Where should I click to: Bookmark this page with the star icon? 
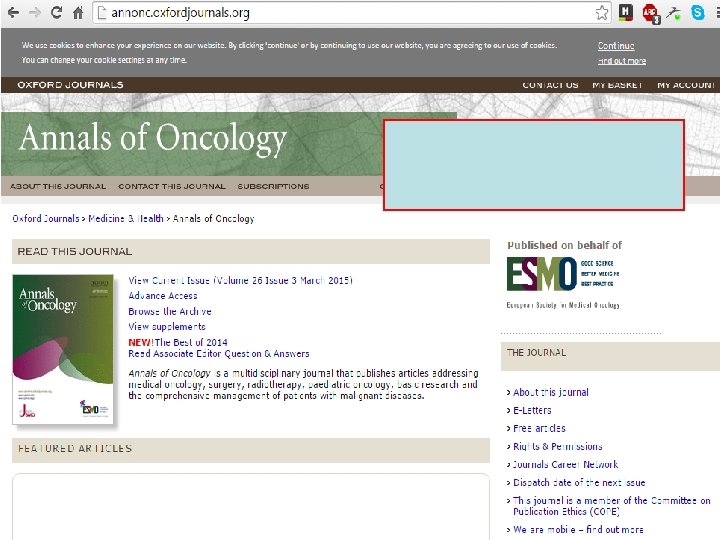(x=602, y=12)
